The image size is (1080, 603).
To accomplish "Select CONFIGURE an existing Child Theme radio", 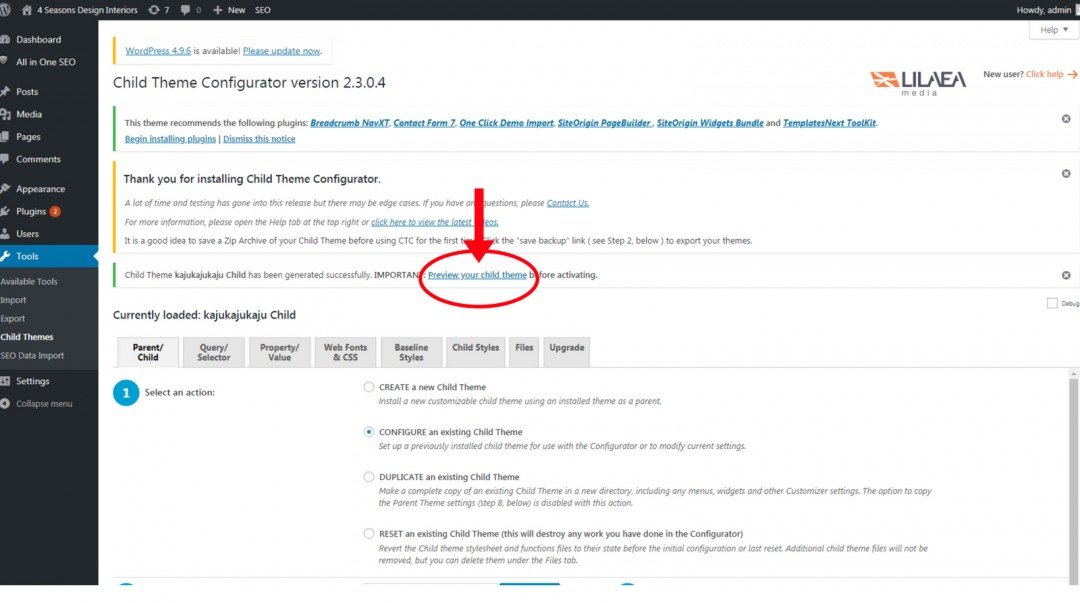I will click(368, 432).
